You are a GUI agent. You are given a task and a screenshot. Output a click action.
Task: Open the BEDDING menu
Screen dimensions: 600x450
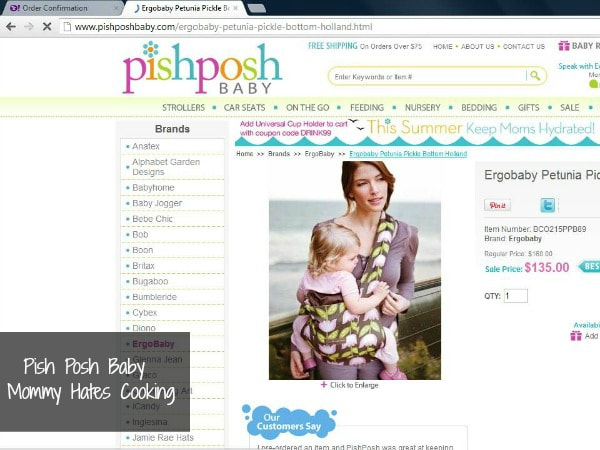tap(479, 108)
